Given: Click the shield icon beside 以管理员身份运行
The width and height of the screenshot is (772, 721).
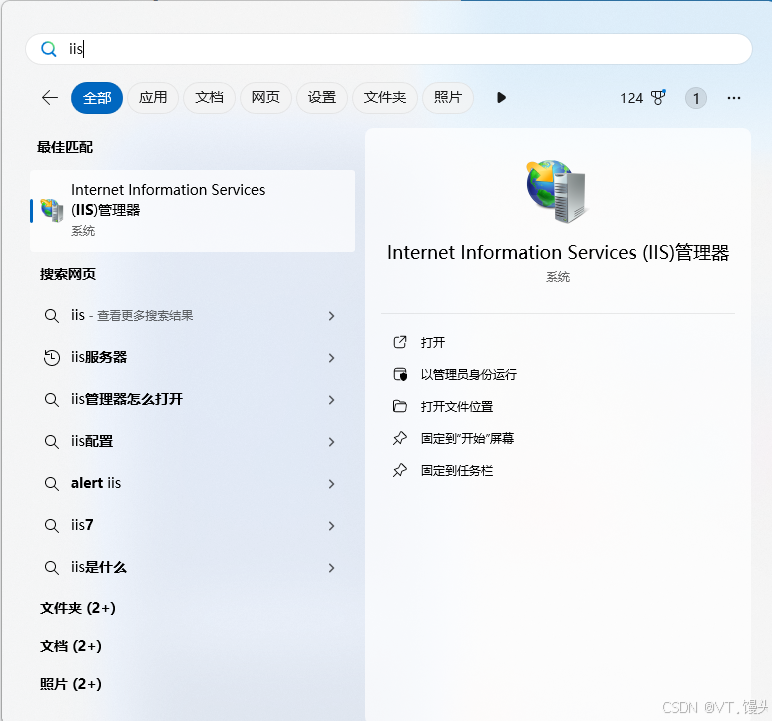Looking at the screenshot, I should pyautogui.click(x=400, y=374).
